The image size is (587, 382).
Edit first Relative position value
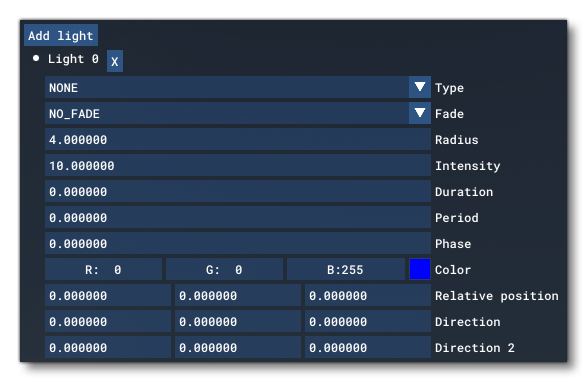pos(108,295)
